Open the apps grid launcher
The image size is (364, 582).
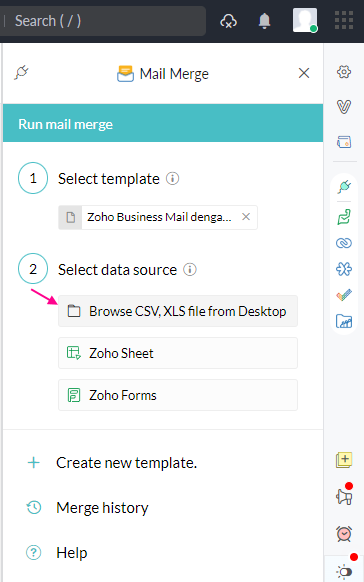click(344, 20)
